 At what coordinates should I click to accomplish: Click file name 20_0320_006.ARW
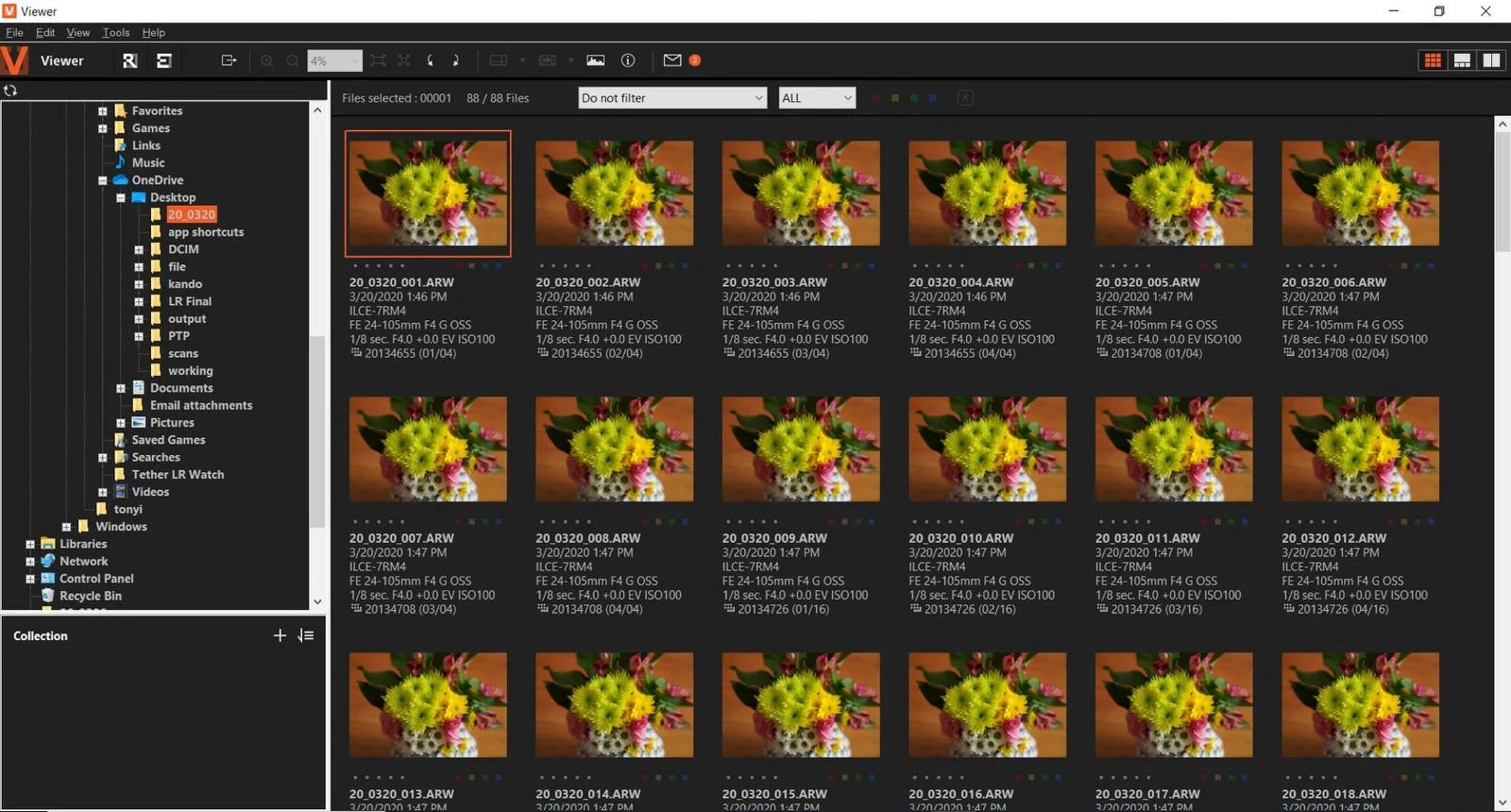[x=1333, y=282]
